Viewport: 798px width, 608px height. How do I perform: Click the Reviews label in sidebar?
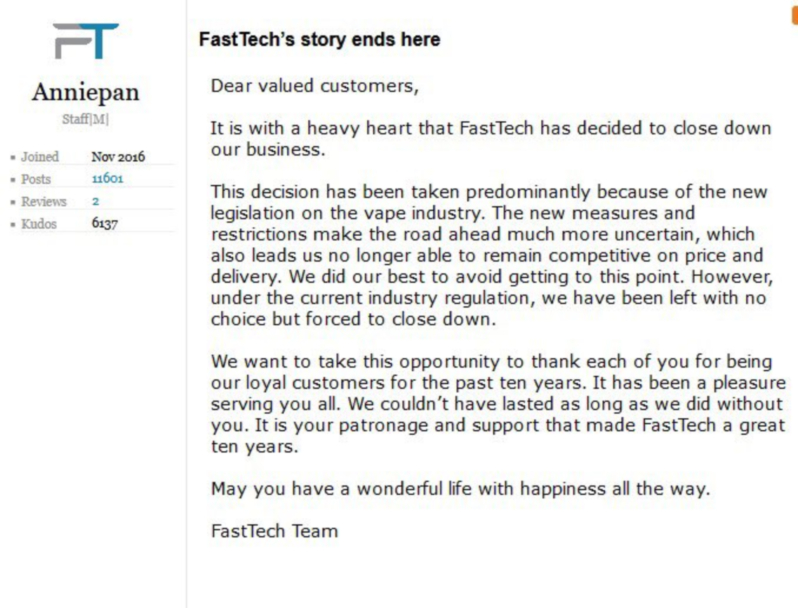(44, 201)
